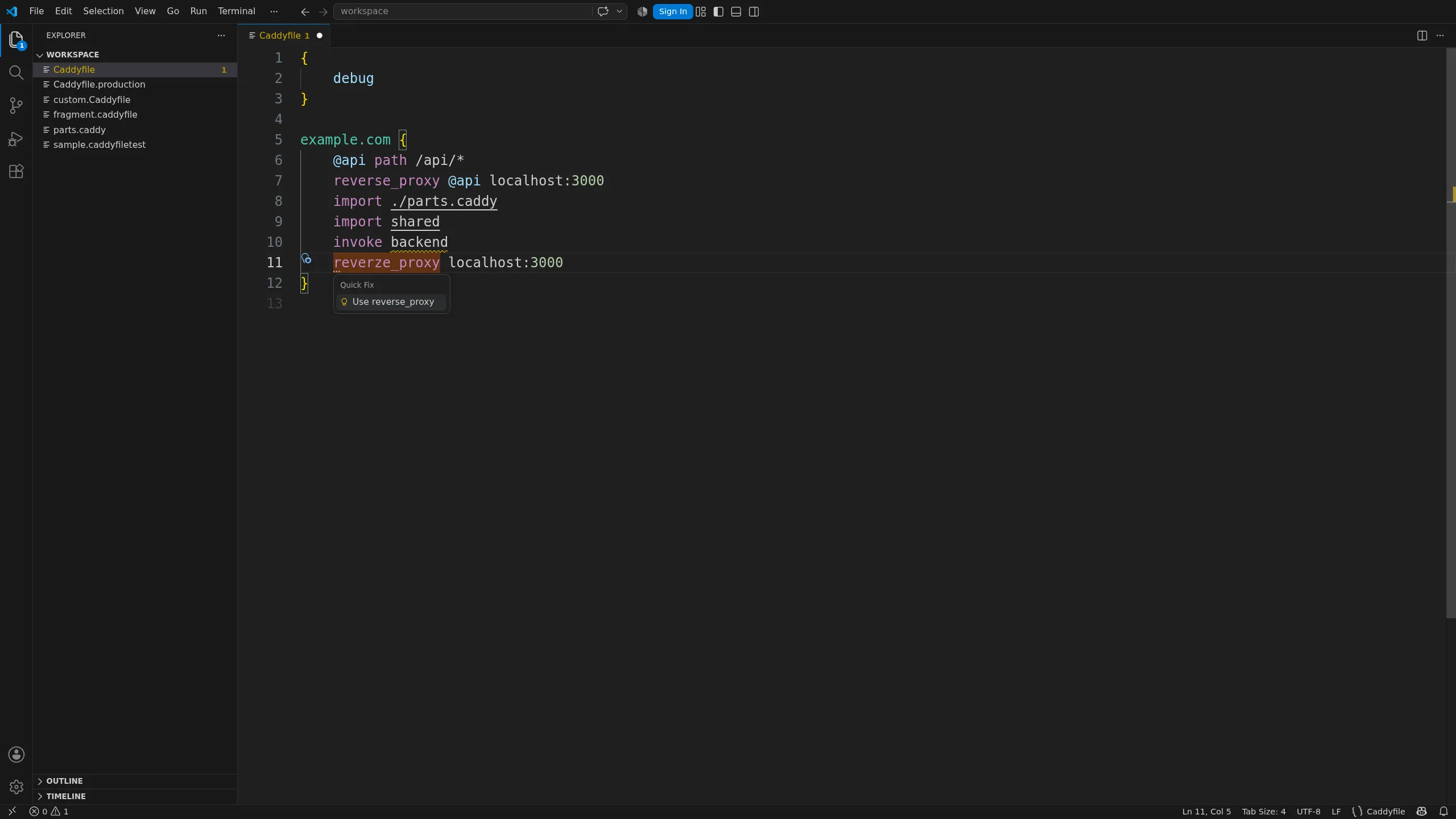Open the Run and Debug view icon
Viewport: 1456px width, 819px height.
click(x=16, y=139)
